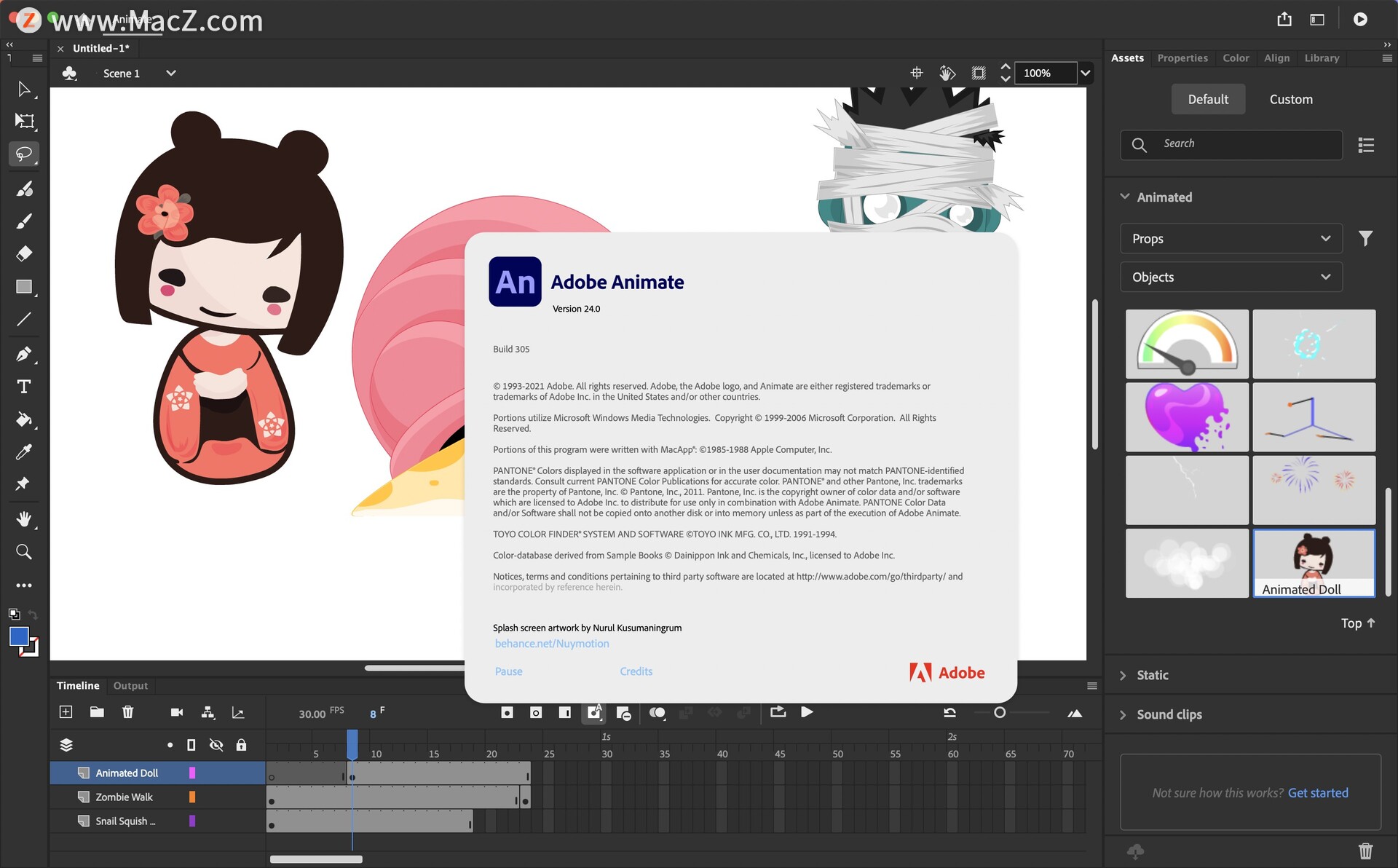
Task: Toggle Show/Hide All Layers eye icon
Action: coord(216,745)
